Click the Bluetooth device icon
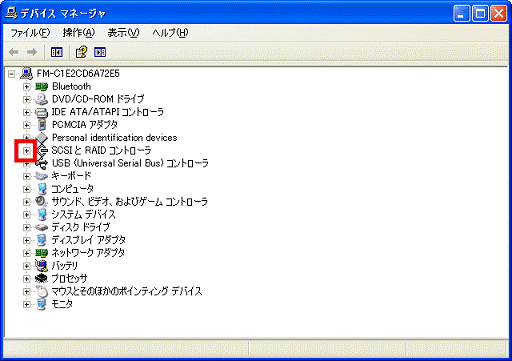Viewport: 512px width, 361px height. pos(42,87)
